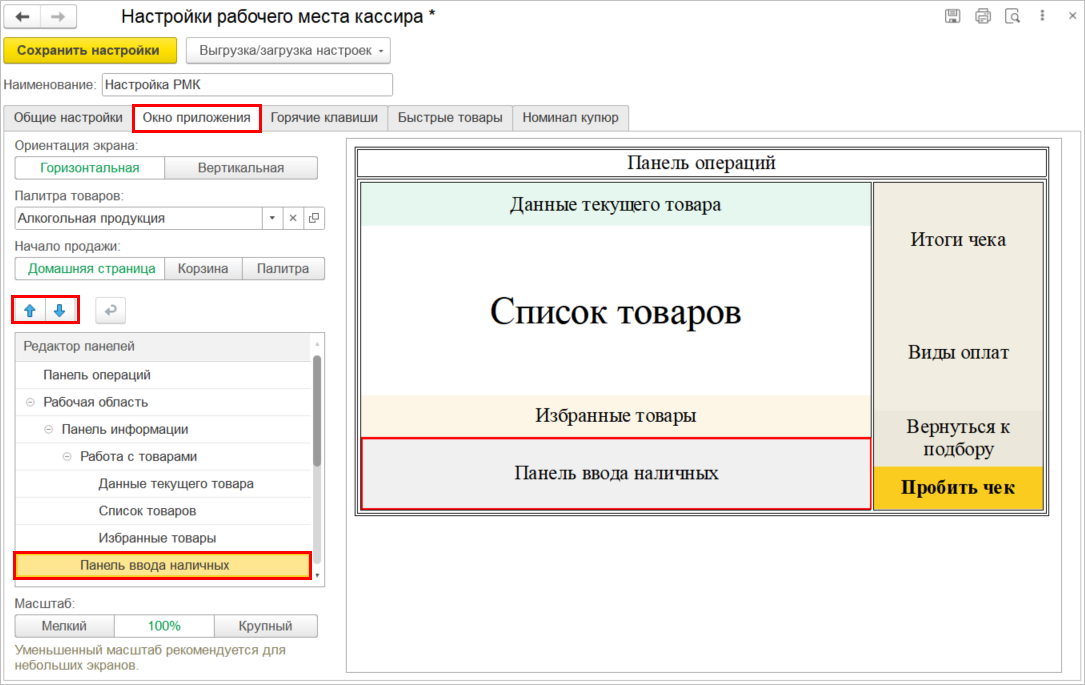This screenshot has width=1085, height=685.
Task: Clear the Палитра товаров field with X
Action: click(x=293, y=218)
